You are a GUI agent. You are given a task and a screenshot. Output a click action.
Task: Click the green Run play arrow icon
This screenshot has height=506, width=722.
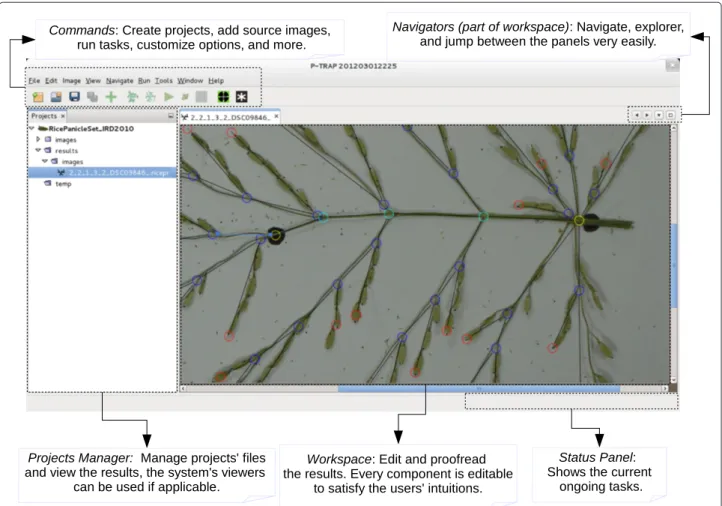point(169,97)
